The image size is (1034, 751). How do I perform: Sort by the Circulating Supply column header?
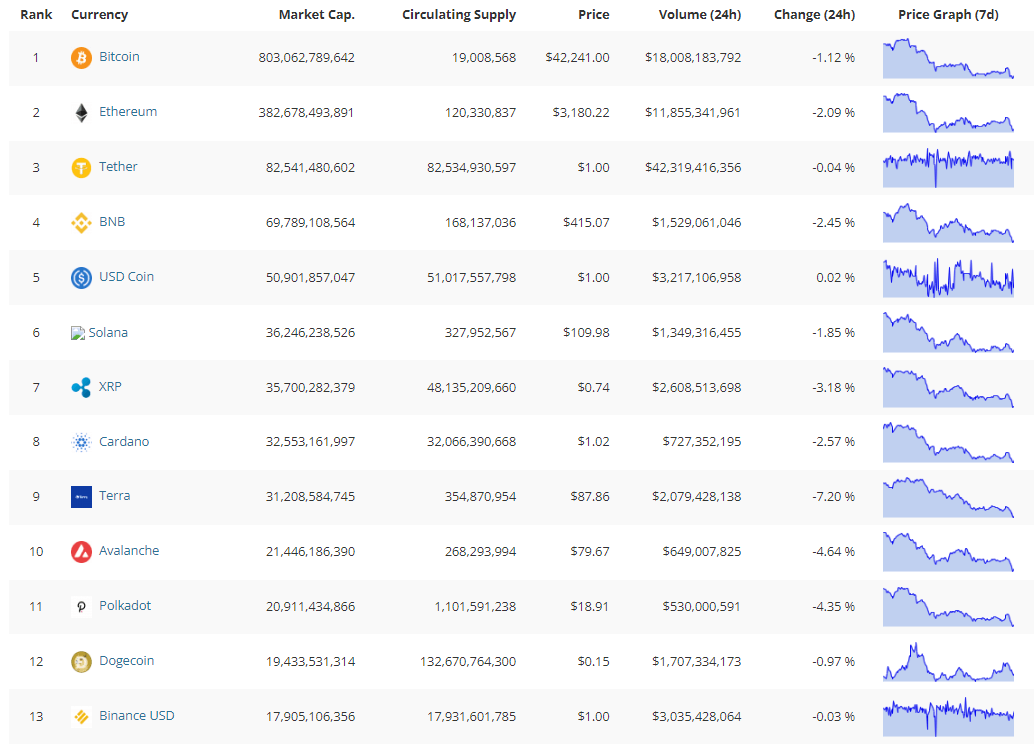tap(459, 15)
